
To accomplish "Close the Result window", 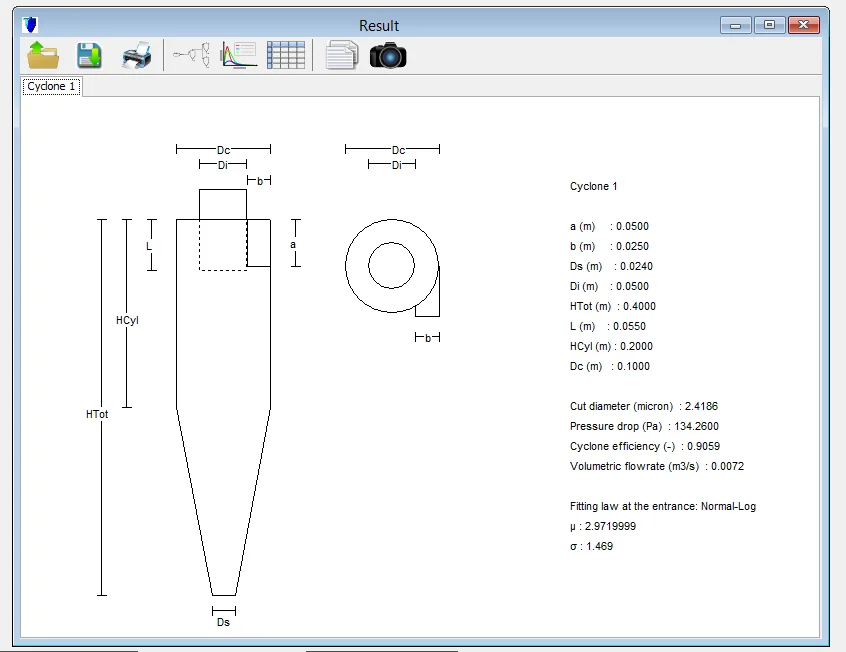I will point(803,25).
